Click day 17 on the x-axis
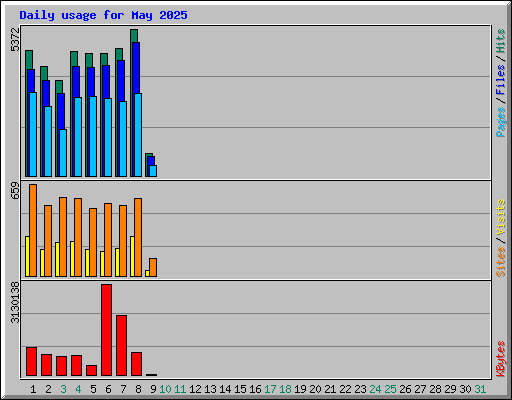The height and width of the screenshot is (400, 512). tap(270, 389)
